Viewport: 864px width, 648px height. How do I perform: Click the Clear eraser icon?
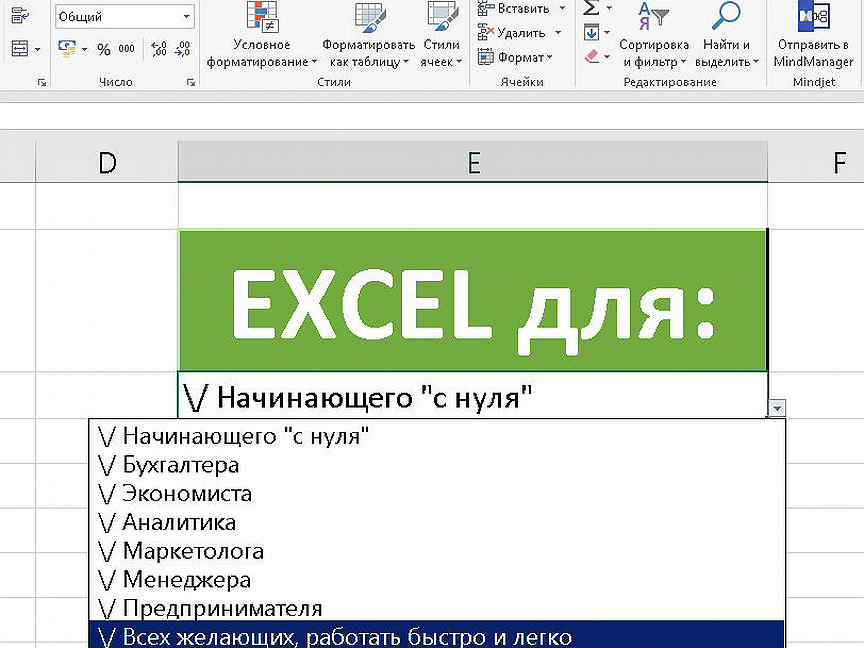pyautogui.click(x=591, y=56)
